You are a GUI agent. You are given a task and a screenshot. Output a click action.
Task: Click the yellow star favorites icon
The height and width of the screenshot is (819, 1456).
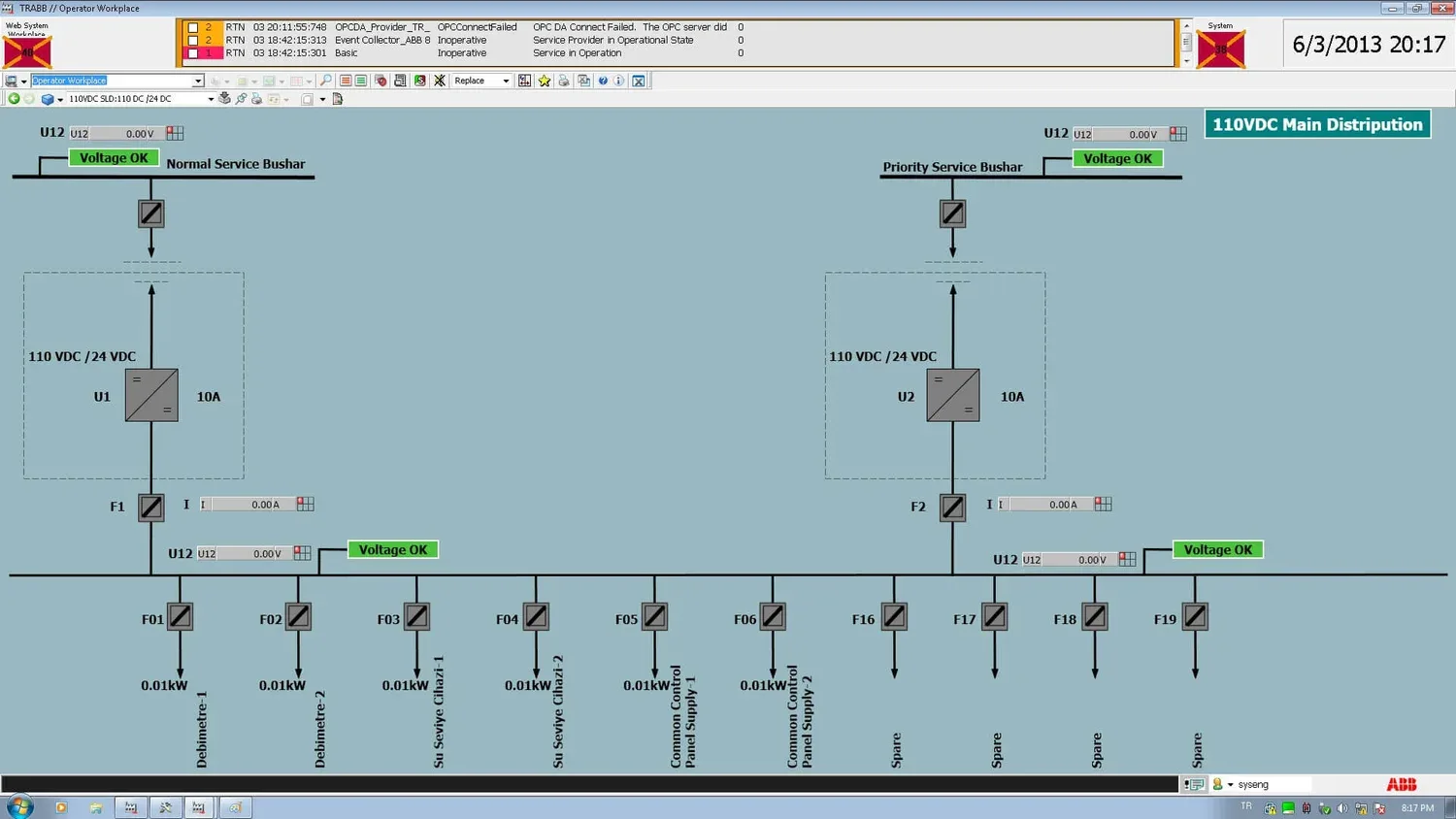[x=545, y=81]
